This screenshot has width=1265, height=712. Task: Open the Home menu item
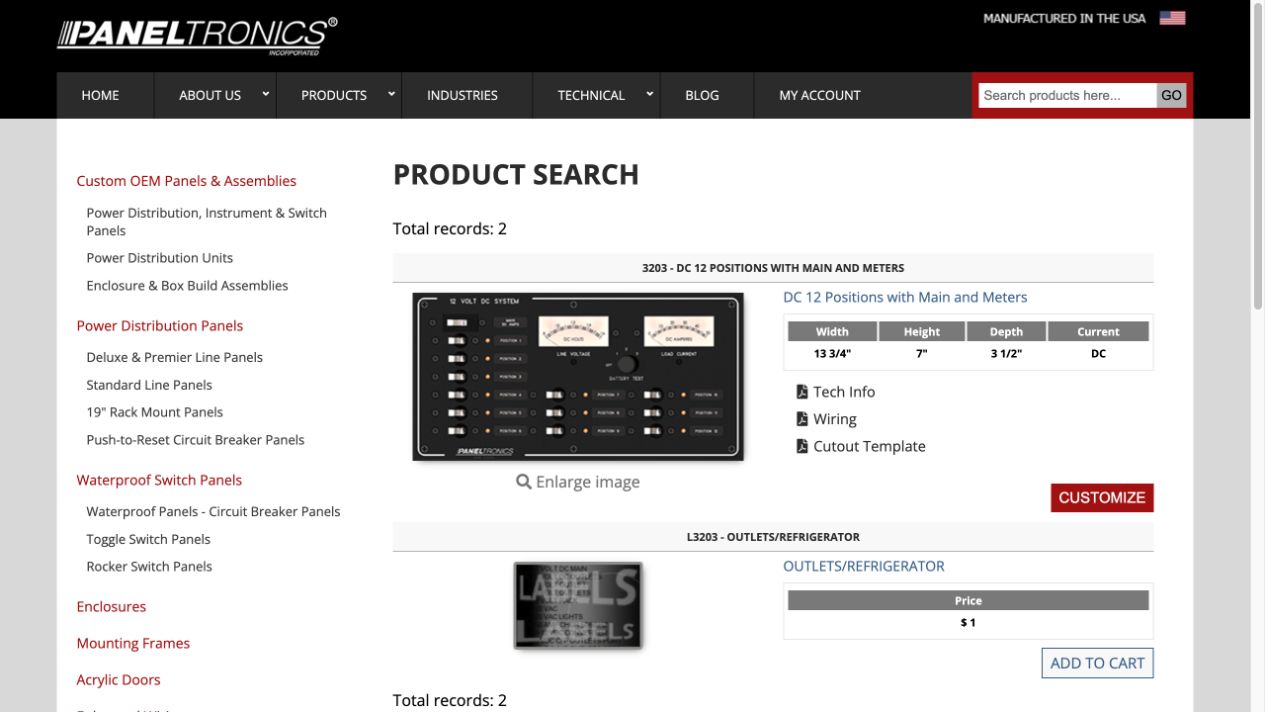click(x=100, y=95)
